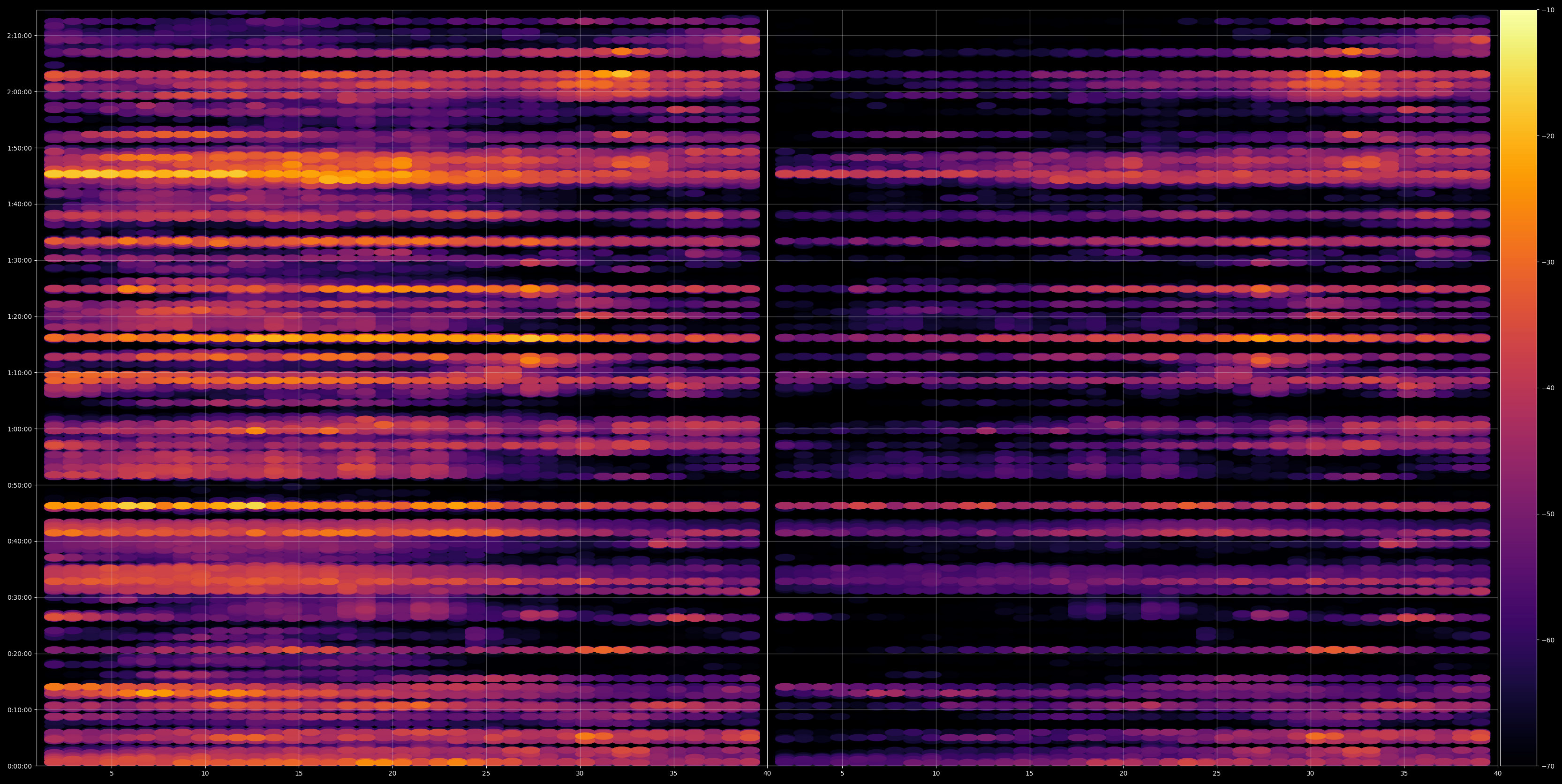Click the 0:50:00 time axis label
The width and height of the screenshot is (1562, 784).
tap(19, 485)
